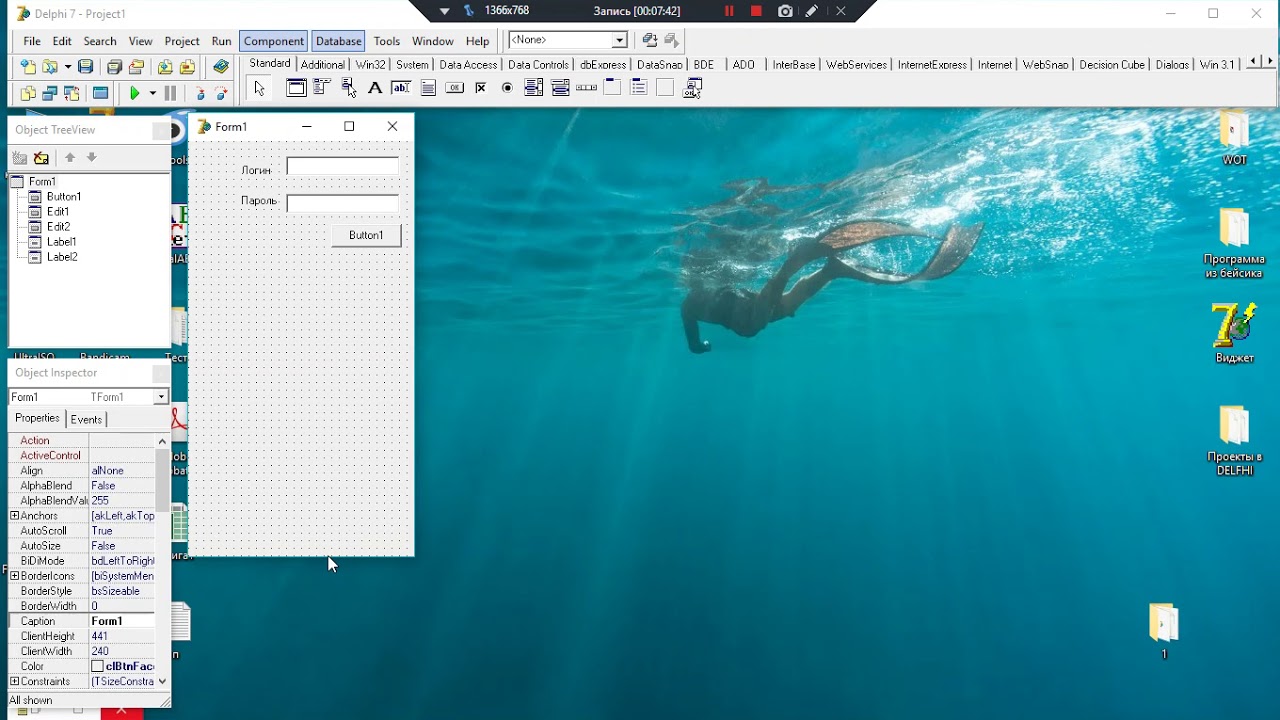The width and height of the screenshot is (1280, 720).
Task: Pick the Edit component from palette
Action: click(x=401, y=88)
